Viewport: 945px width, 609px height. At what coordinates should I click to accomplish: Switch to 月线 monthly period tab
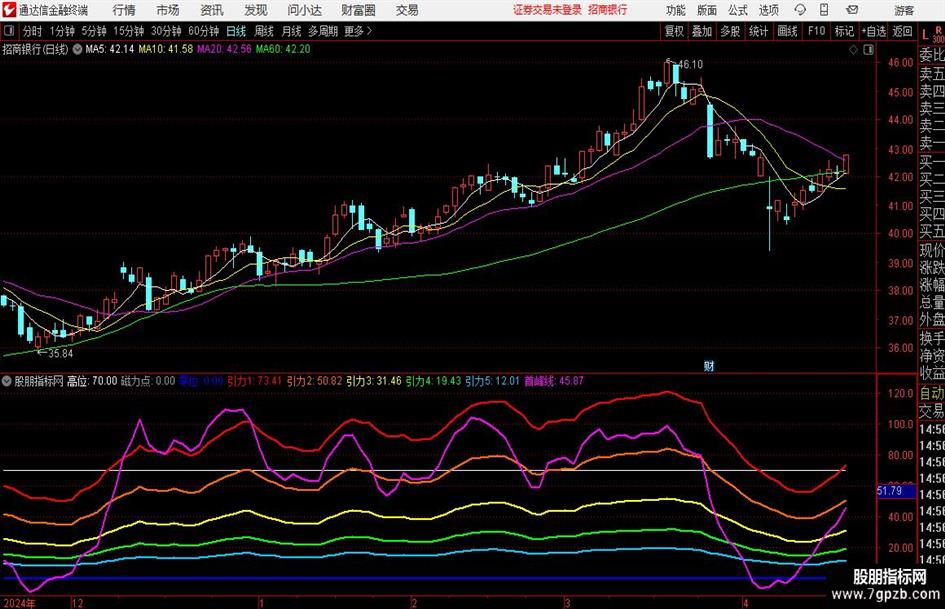291,31
